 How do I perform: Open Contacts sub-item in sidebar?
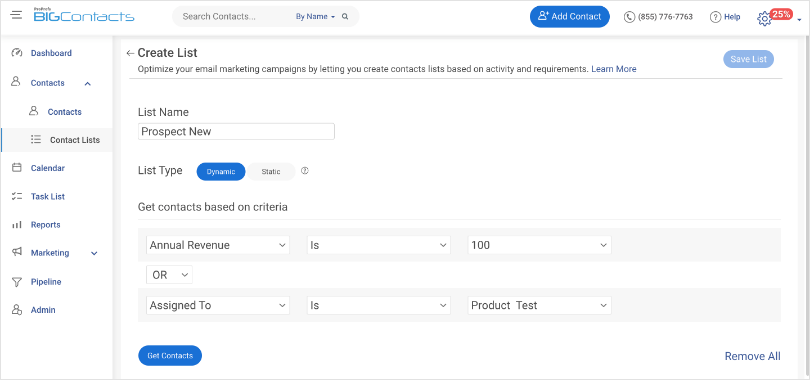point(65,112)
